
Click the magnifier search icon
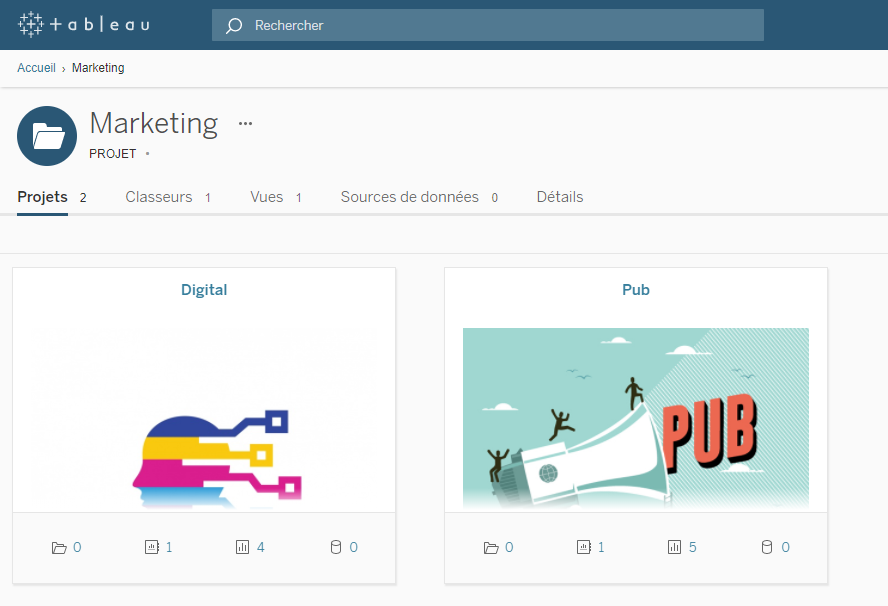[234, 25]
